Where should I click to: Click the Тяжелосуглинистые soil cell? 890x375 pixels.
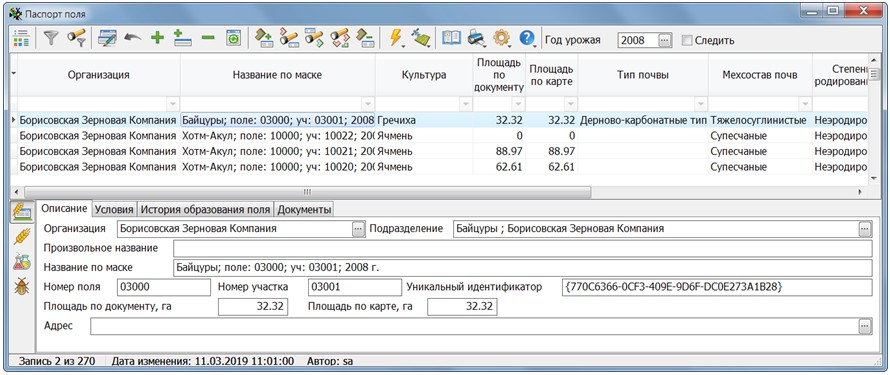point(760,120)
